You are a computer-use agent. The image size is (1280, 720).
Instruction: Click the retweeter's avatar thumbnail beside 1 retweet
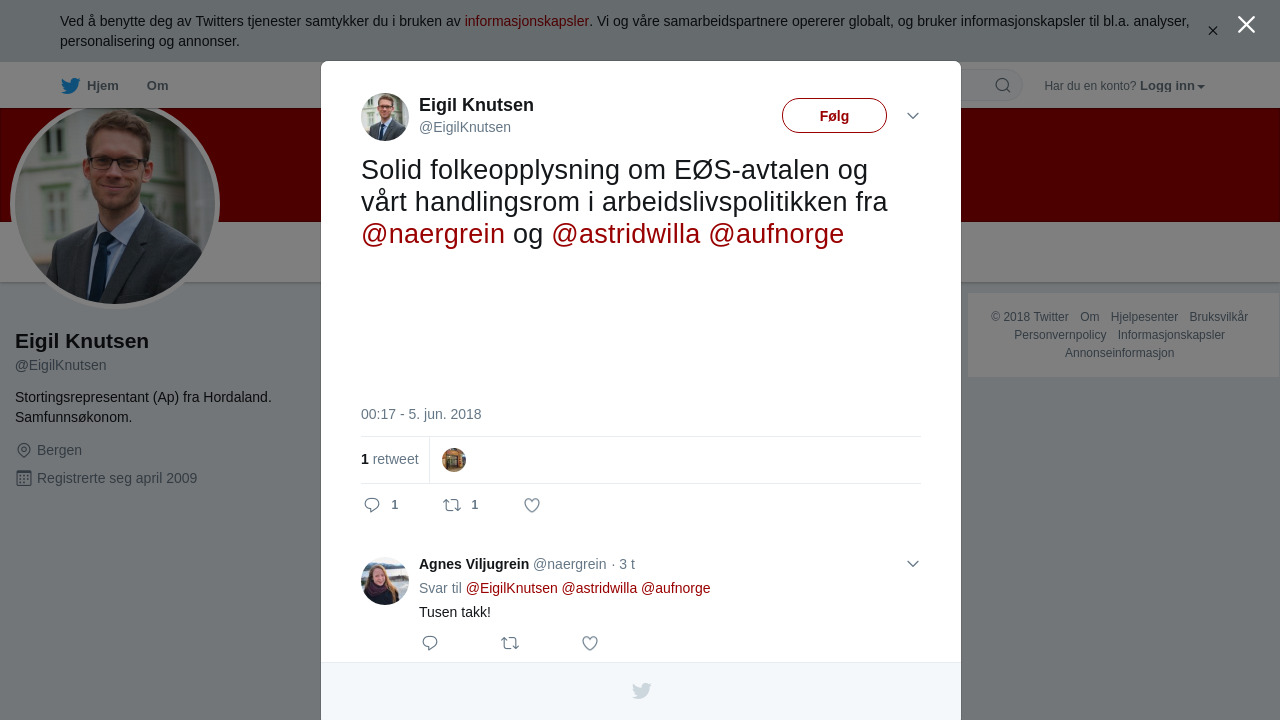click(454, 460)
